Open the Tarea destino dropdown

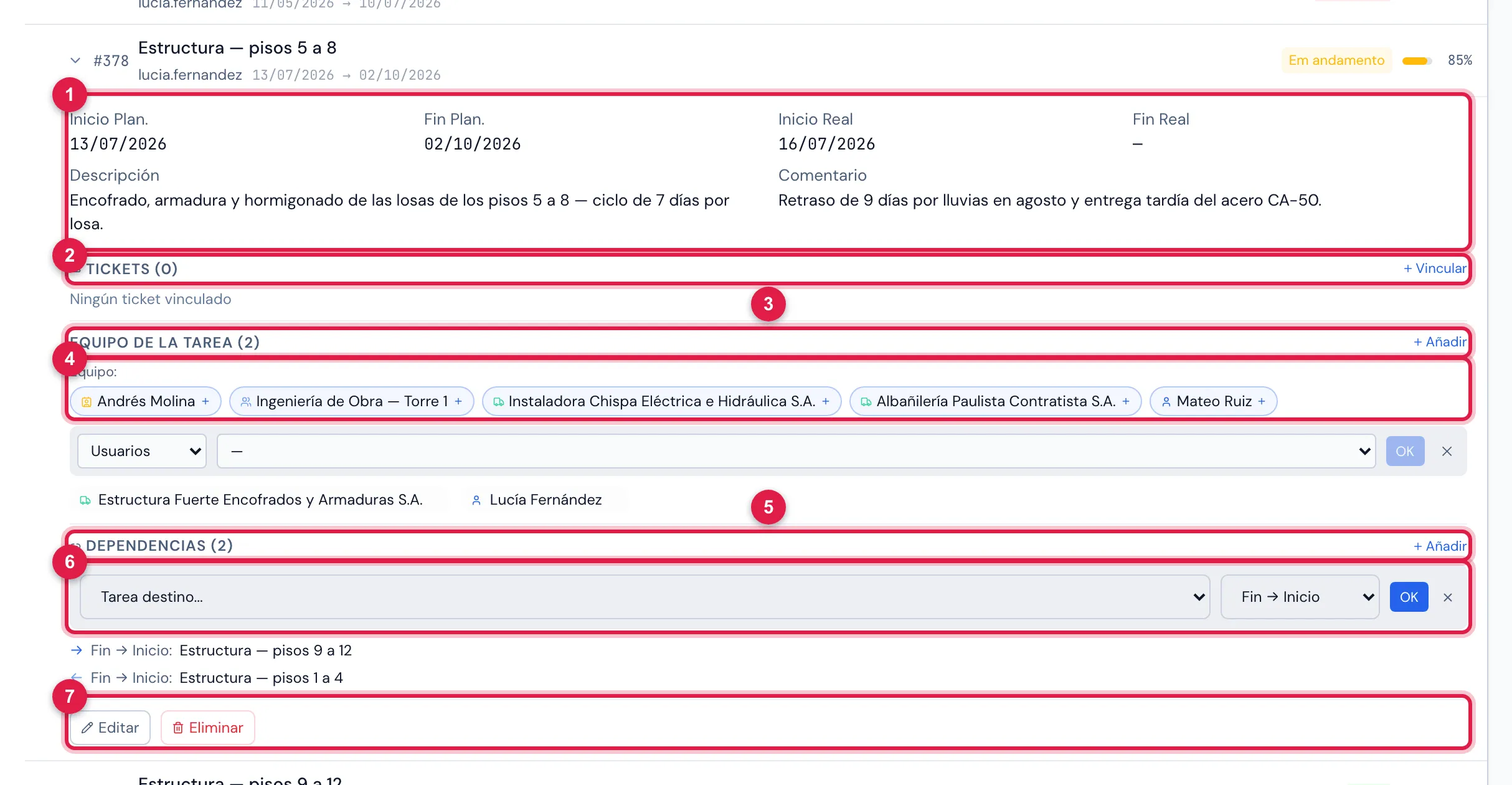click(x=645, y=597)
